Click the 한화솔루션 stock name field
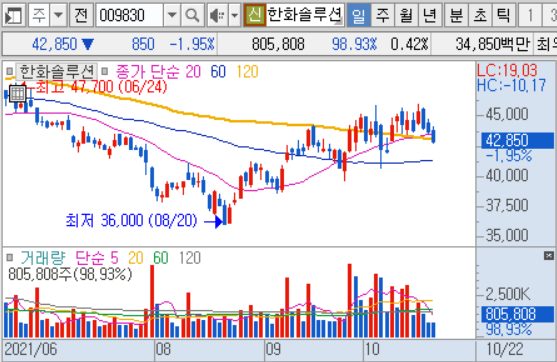The image size is (557, 362). click(305, 15)
